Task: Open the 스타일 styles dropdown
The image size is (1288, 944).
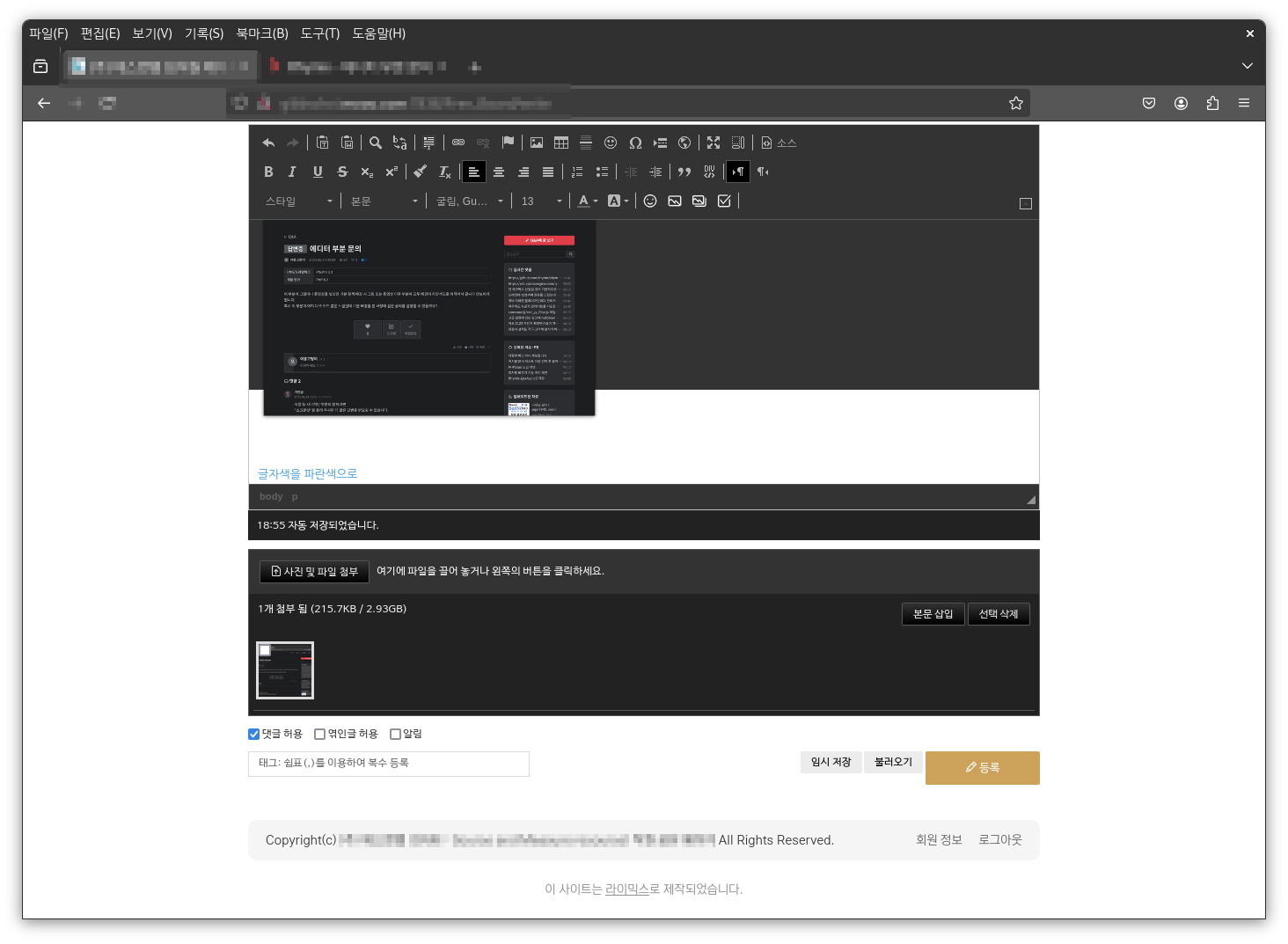Action: [299, 201]
